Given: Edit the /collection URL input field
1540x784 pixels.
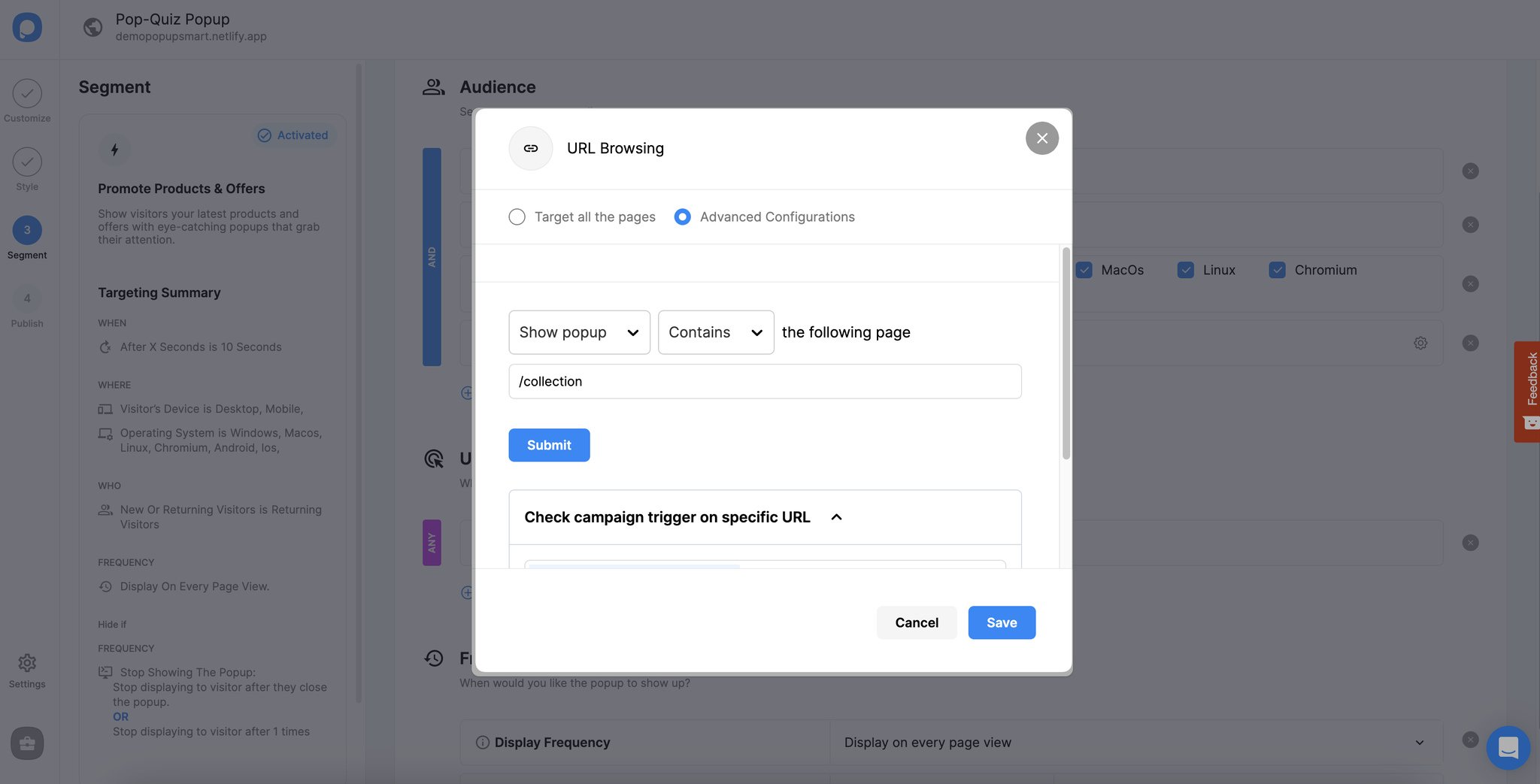Looking at the screenshot, I should coord(764,381).
